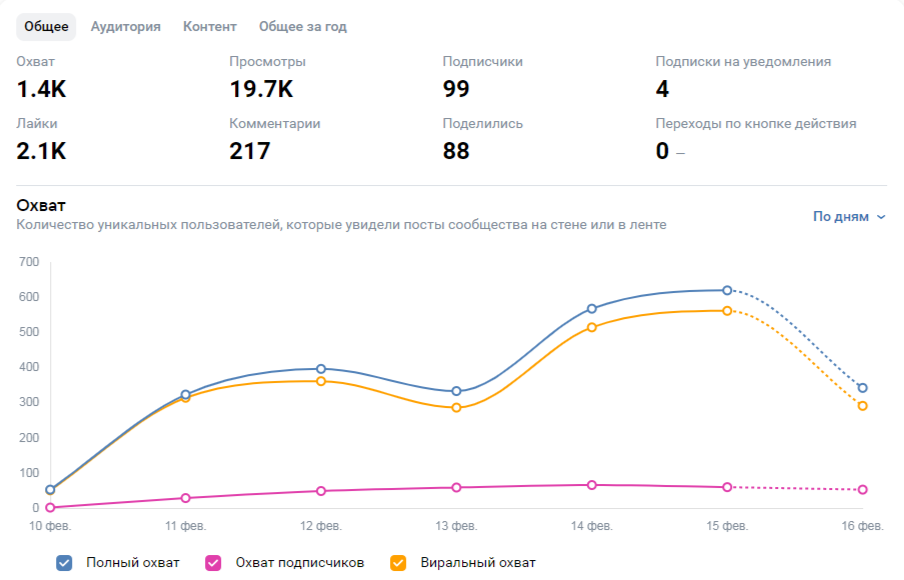Click the Подписчики 99 metric

point(482,78)
